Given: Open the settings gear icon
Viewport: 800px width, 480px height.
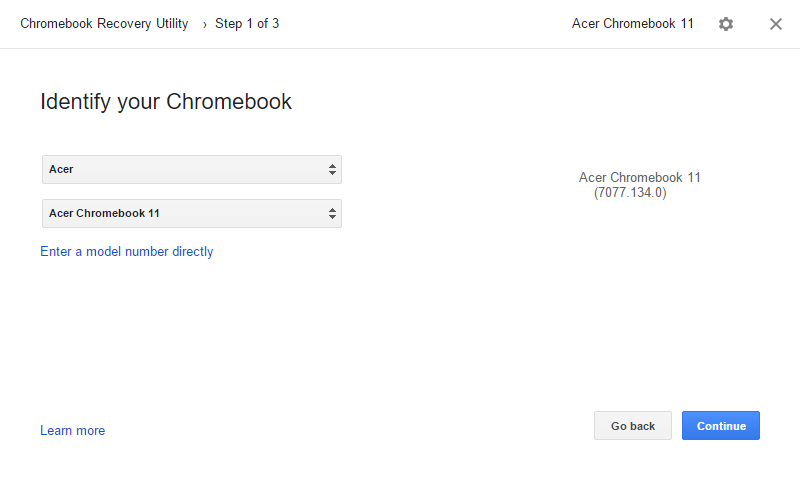Looking at the screenshot, I should pos(726,24).
